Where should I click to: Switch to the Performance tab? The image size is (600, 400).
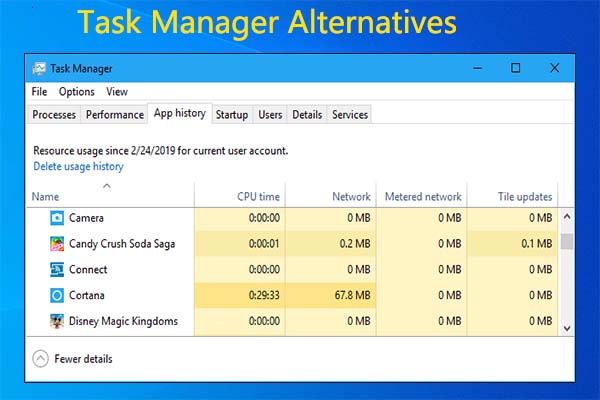[114, 114]
